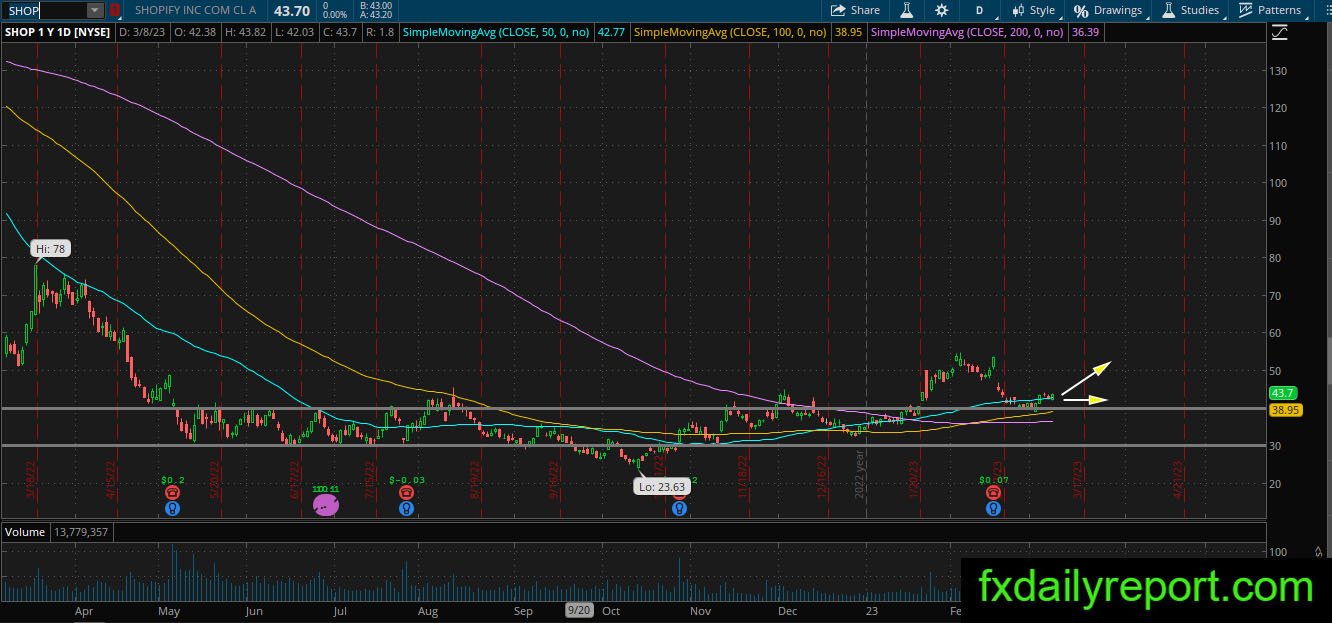The image size is (1332, 623).
Task: Click the first earnings phone icon
Action: tap(173, 493)
